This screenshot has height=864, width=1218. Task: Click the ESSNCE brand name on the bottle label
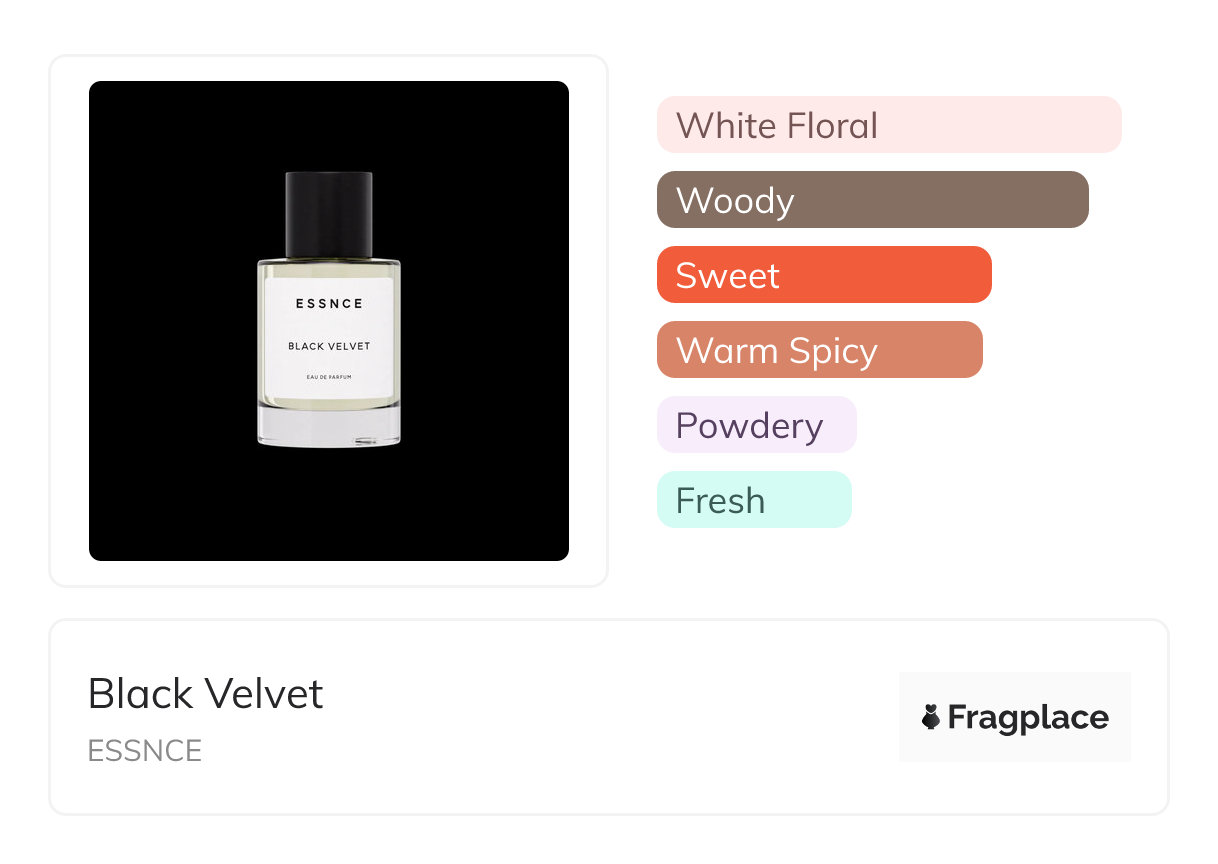[329, 303]
